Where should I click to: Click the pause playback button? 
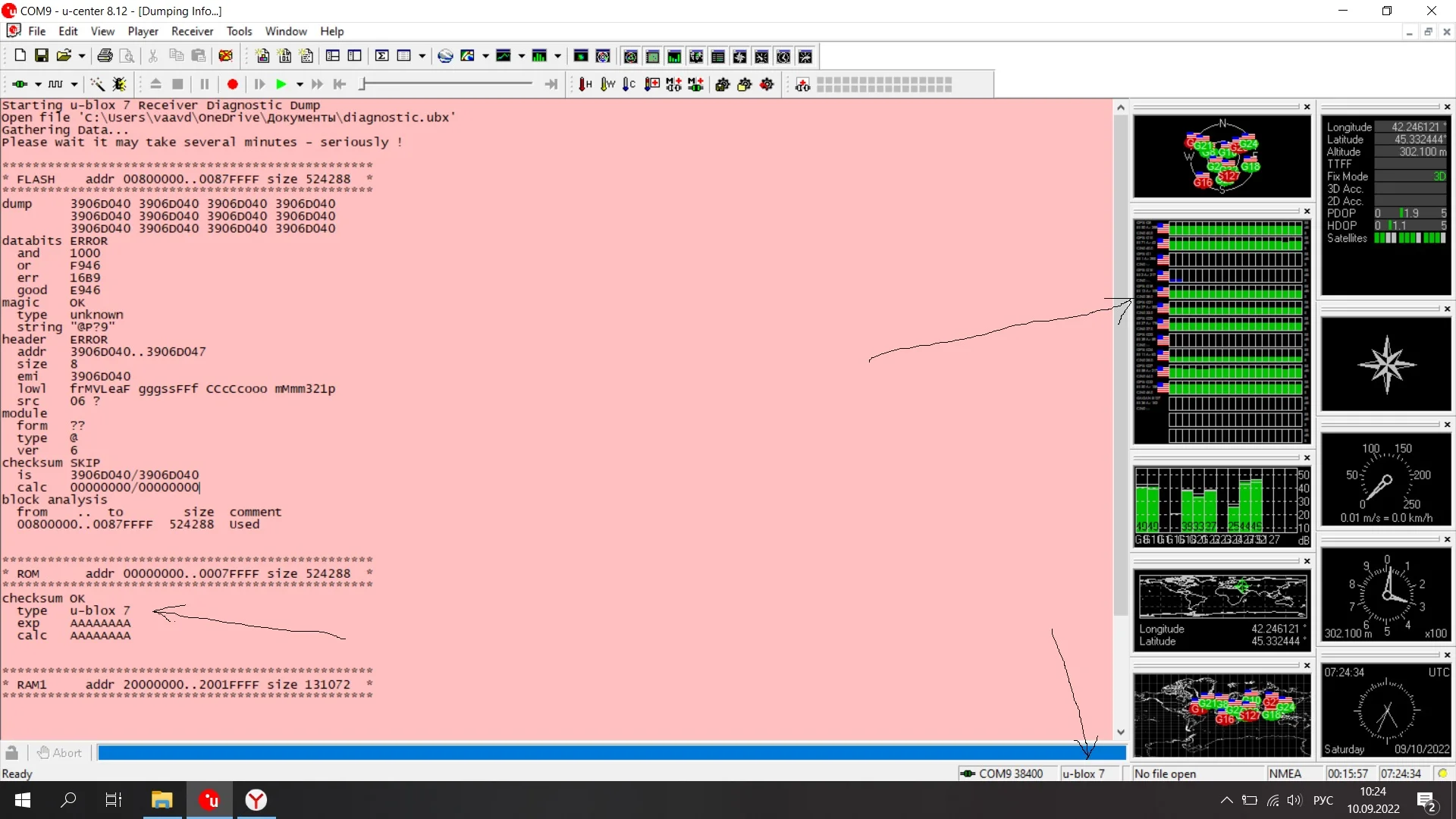pyautogui.click(x=204, y=84)
